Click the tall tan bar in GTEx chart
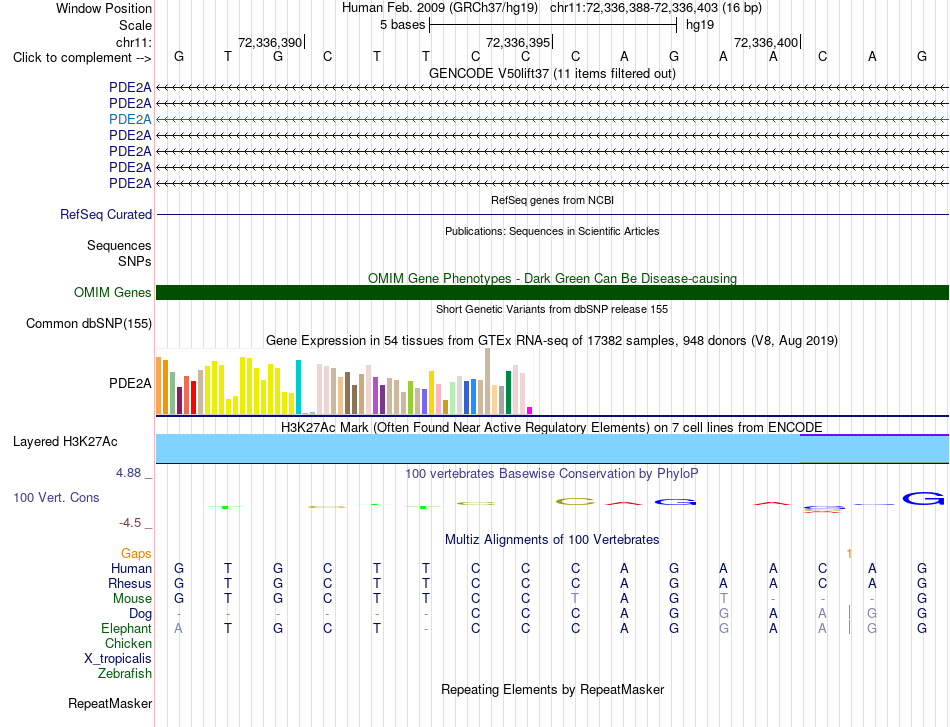Screen dimensions: 950x727 [487, 381]
